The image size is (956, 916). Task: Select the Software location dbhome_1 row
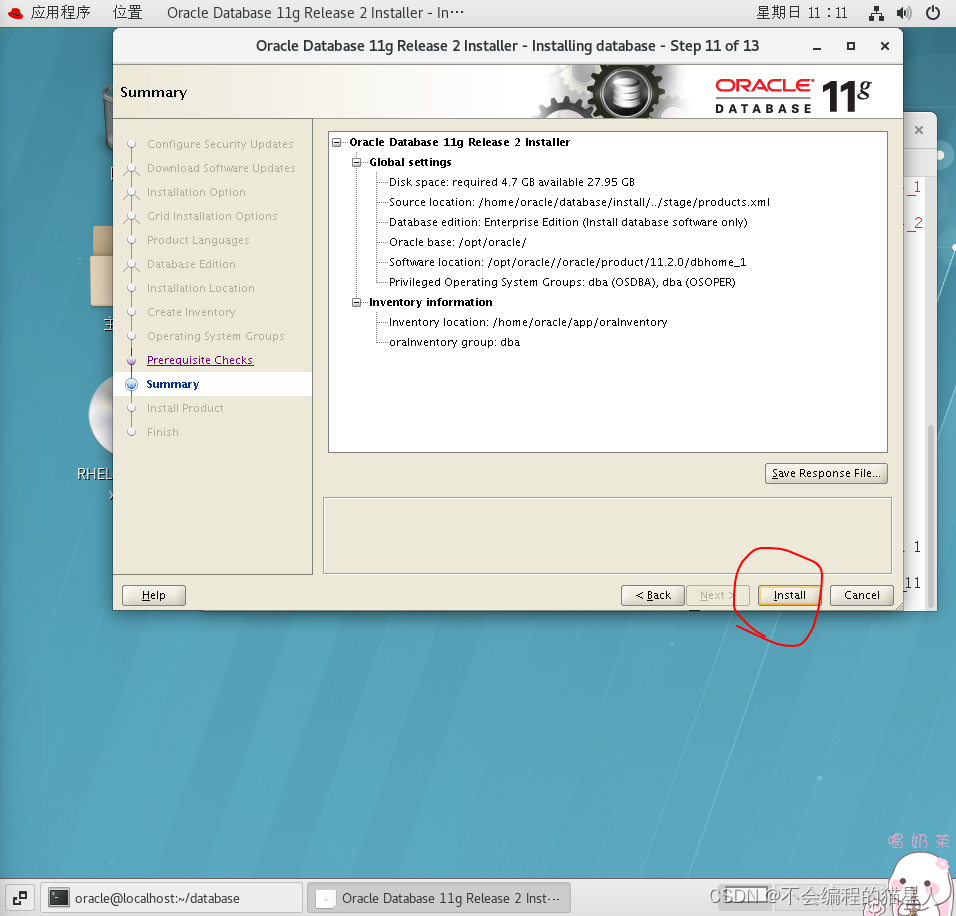(x=568, y=262)
